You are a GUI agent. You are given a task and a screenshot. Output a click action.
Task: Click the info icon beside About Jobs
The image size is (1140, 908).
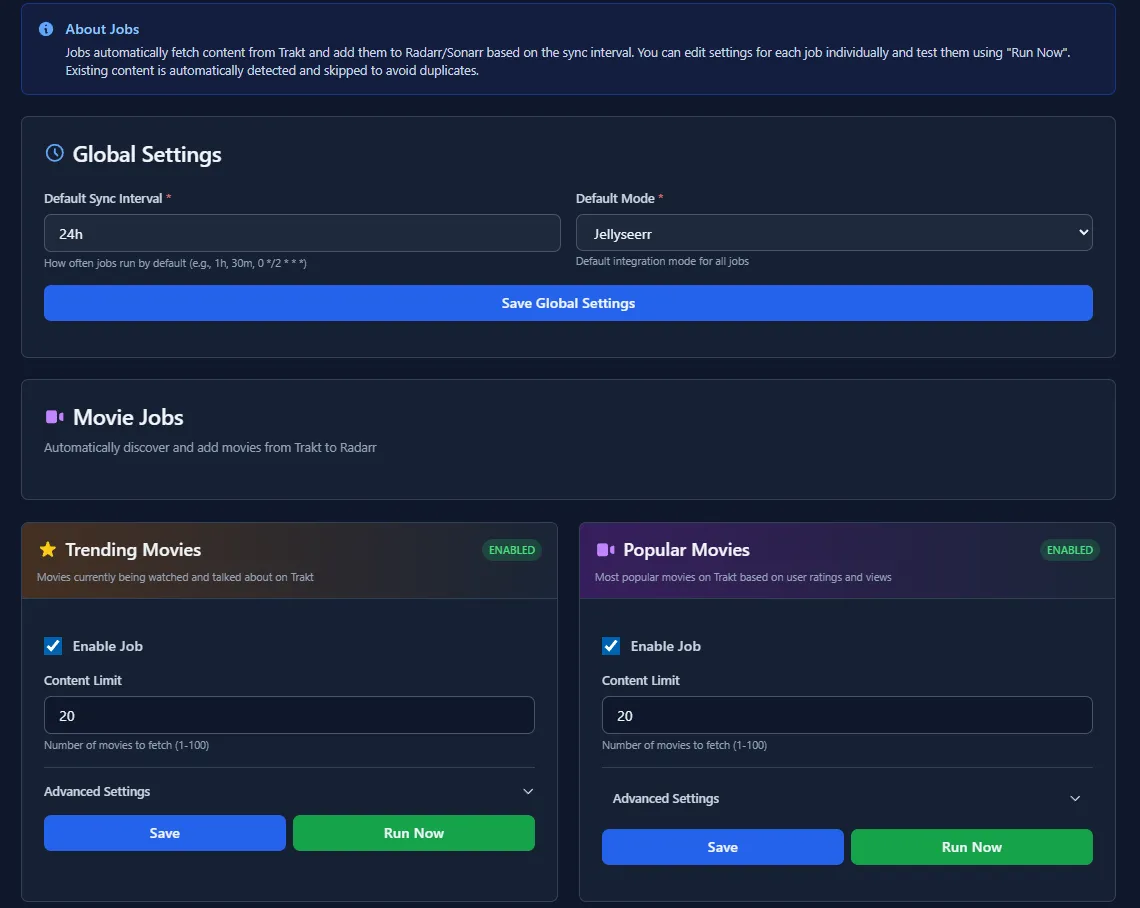pos(46,29)
